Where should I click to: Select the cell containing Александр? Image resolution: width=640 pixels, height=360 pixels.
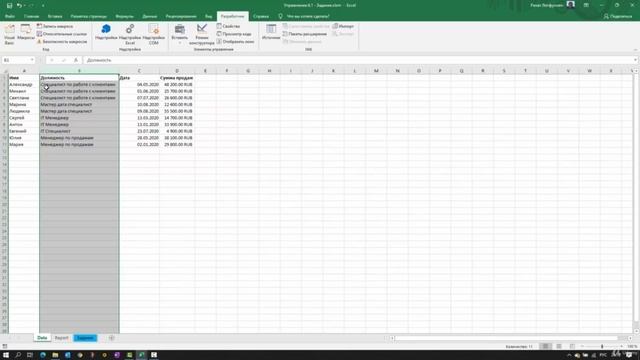click(24, 84)
